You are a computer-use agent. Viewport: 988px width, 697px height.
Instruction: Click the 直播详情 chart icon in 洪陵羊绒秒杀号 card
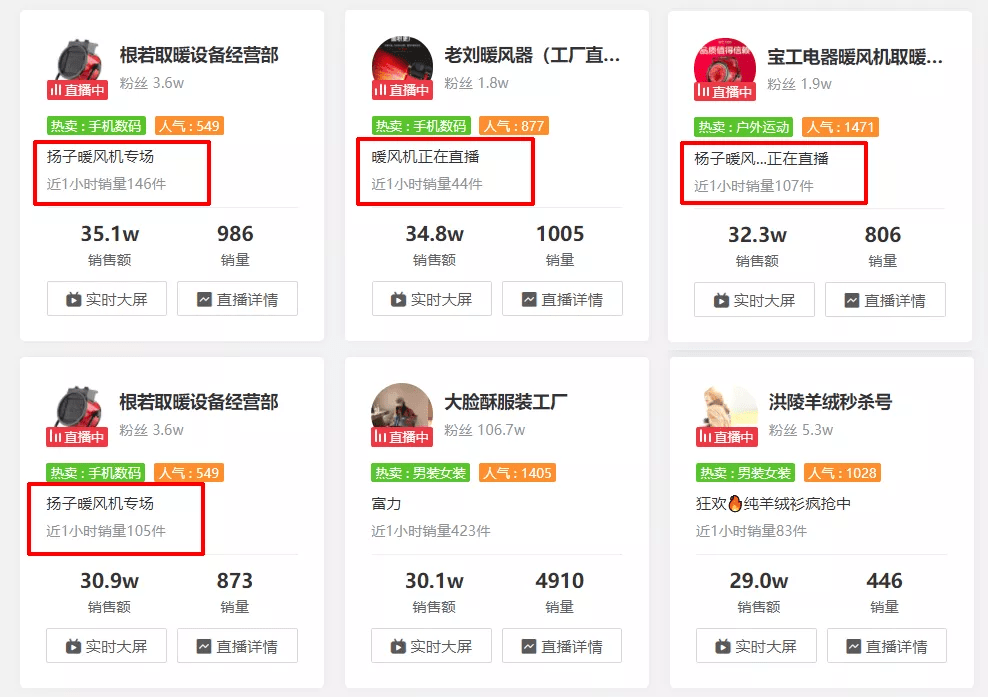pyautogui.click(x=853, y=646)
